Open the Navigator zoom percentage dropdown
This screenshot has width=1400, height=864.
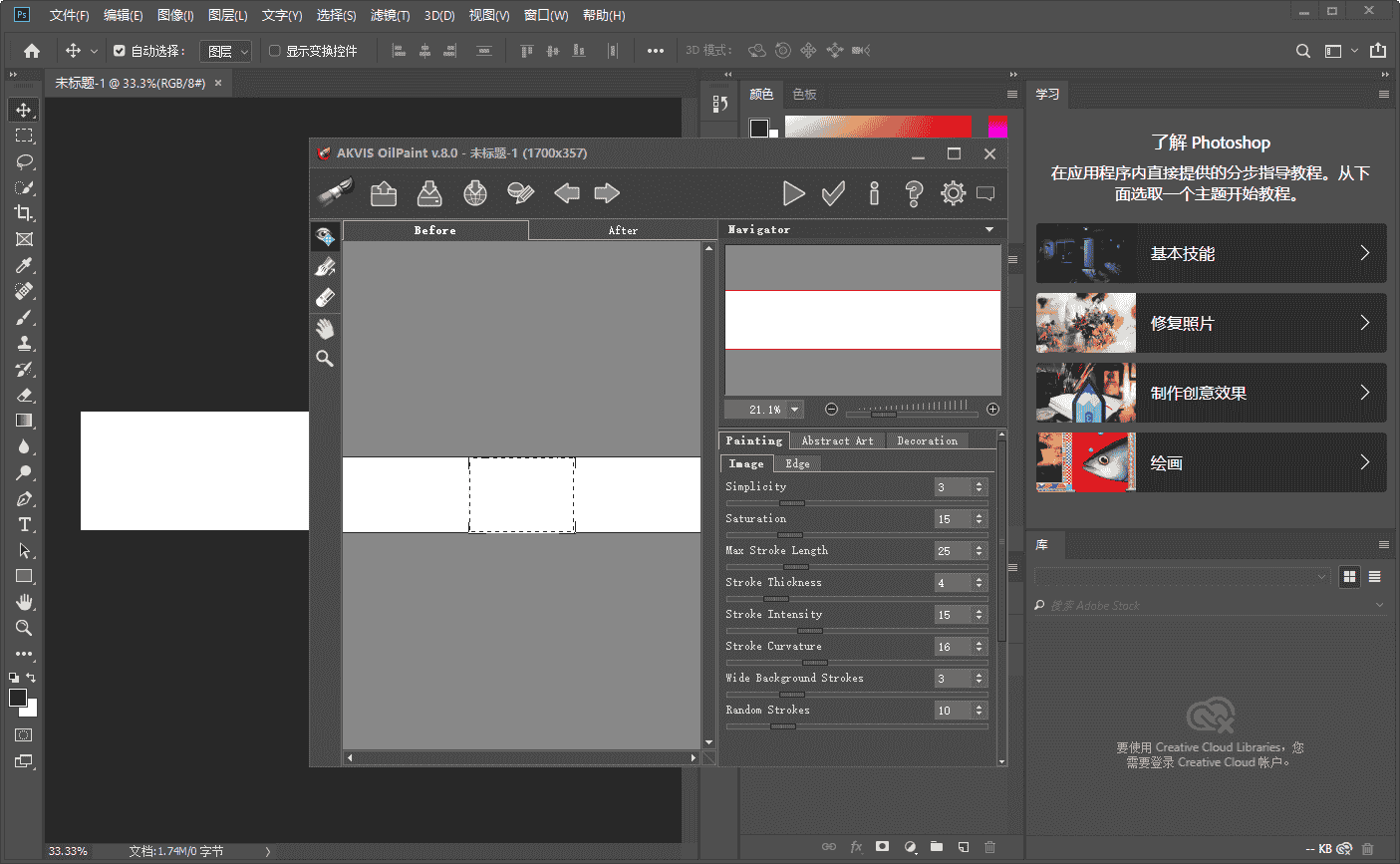click(795, 410)
